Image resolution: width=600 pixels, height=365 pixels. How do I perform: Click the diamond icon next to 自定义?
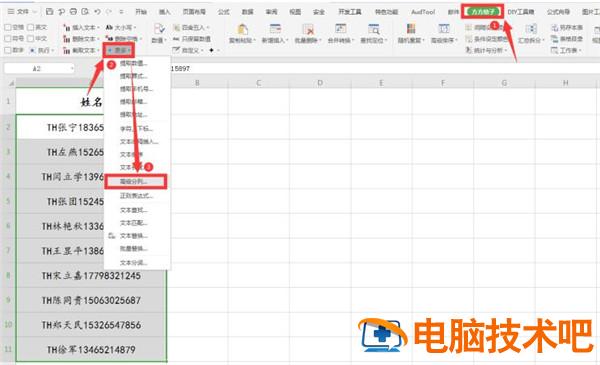[x=212, y=50]
